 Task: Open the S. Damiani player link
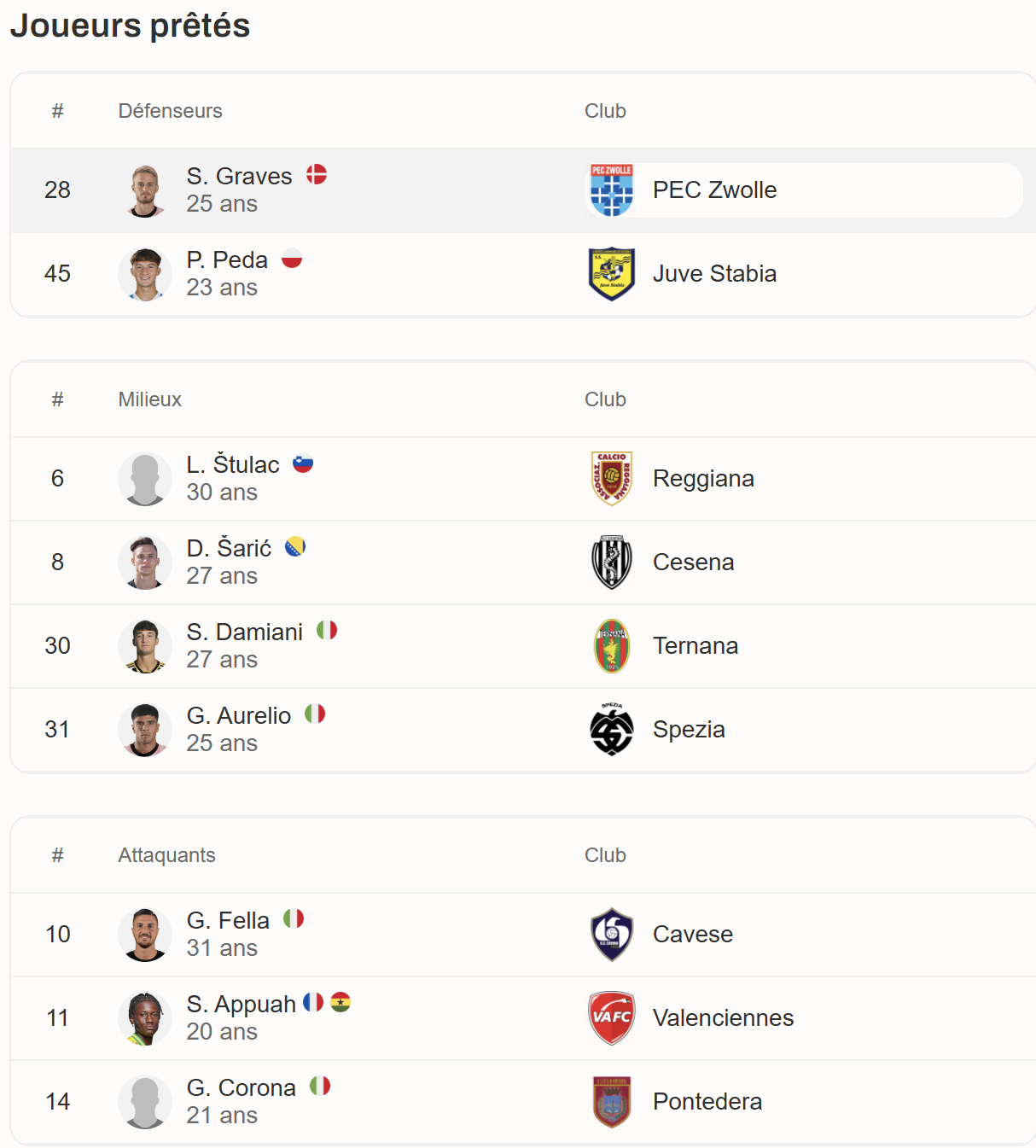[x=245, y=632]
